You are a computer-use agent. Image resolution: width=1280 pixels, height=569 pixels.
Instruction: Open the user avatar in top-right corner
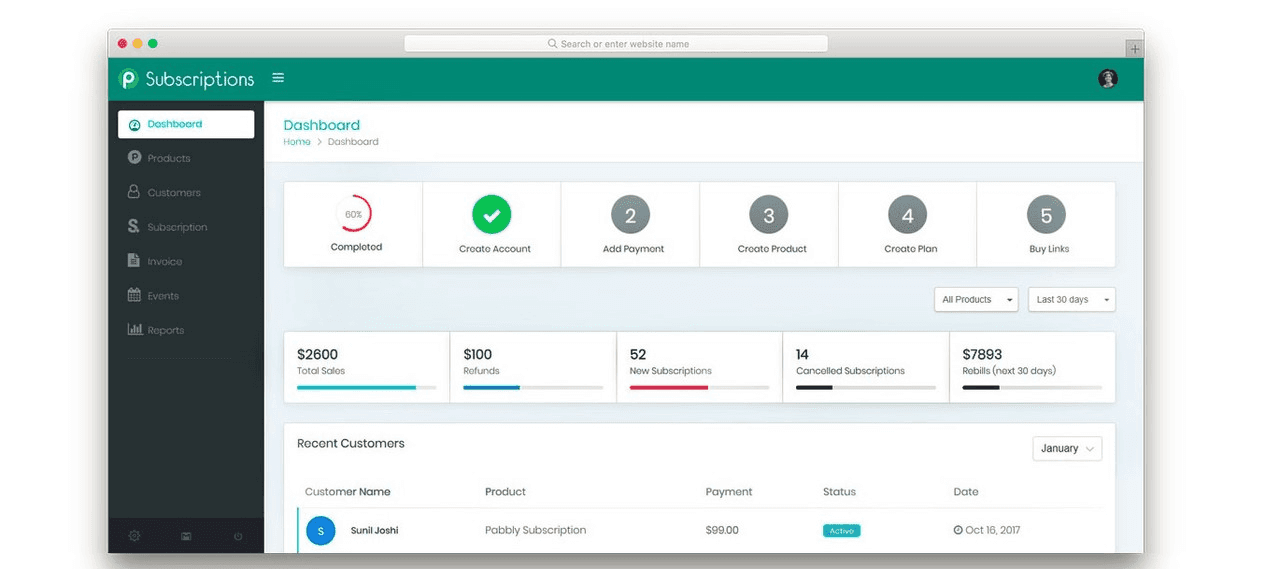pos(1107,79)
